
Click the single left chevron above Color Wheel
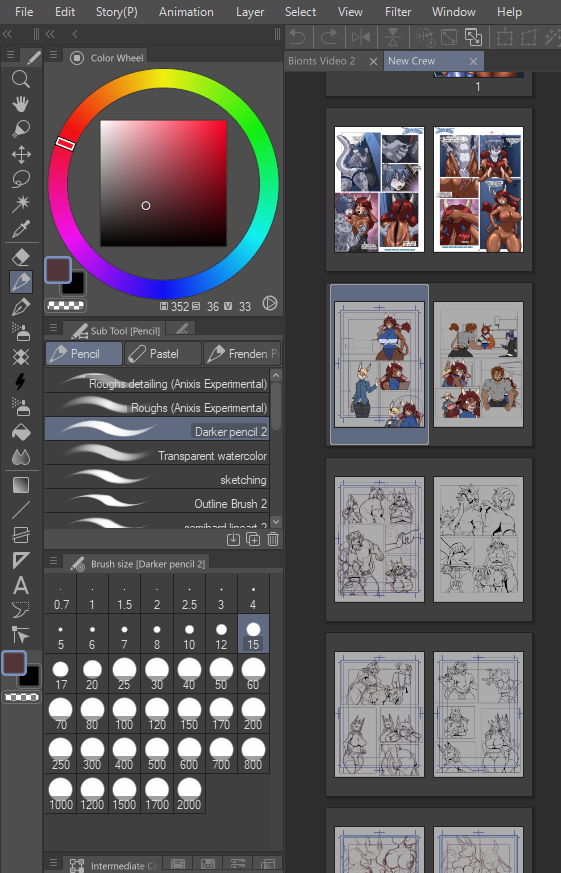[75, 35]
